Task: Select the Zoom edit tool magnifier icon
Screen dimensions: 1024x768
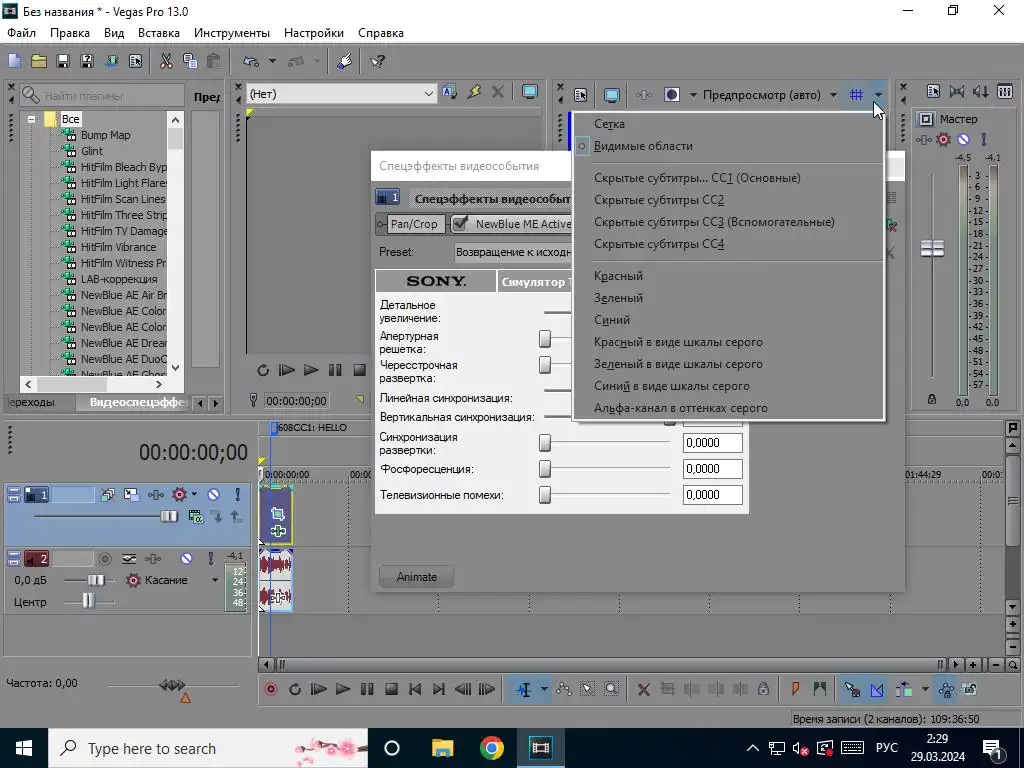Action: tap(611, 689)
